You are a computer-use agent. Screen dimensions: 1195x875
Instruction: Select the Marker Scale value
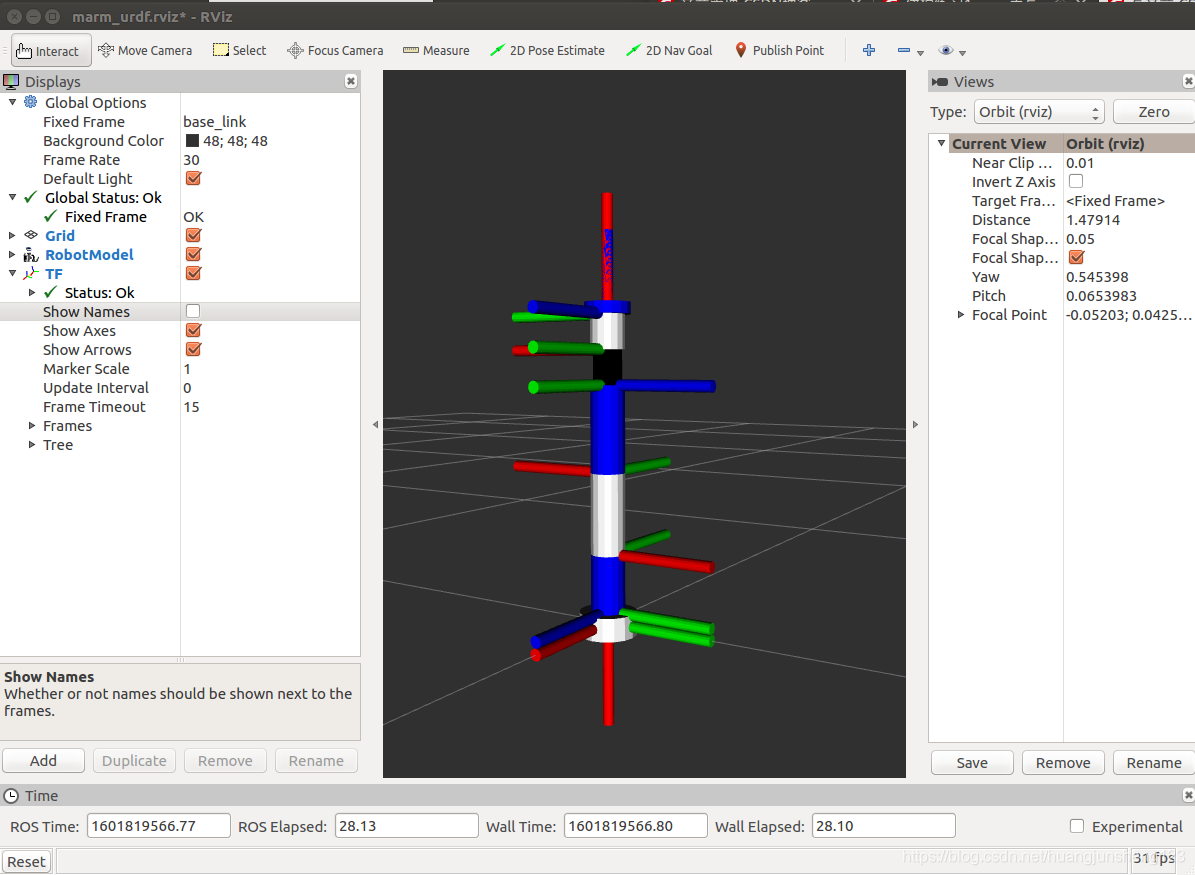click(187, 369)
